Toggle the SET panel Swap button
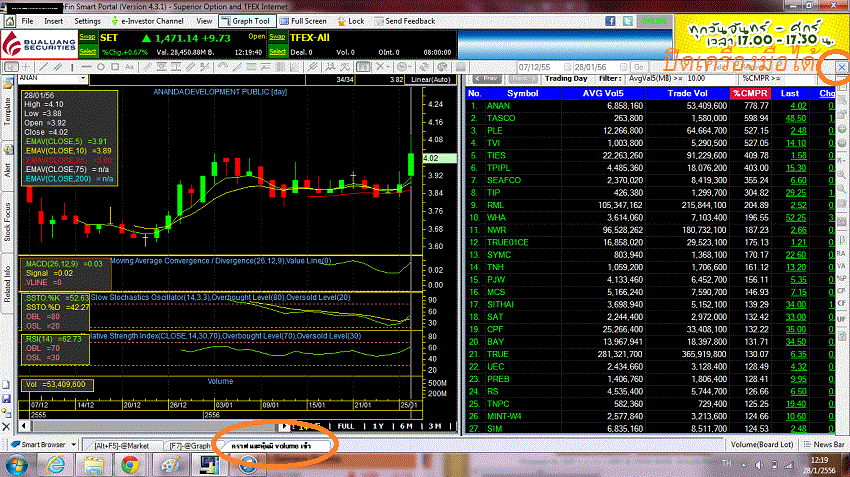This screenshot has width=850, height=477. (87, 37)
